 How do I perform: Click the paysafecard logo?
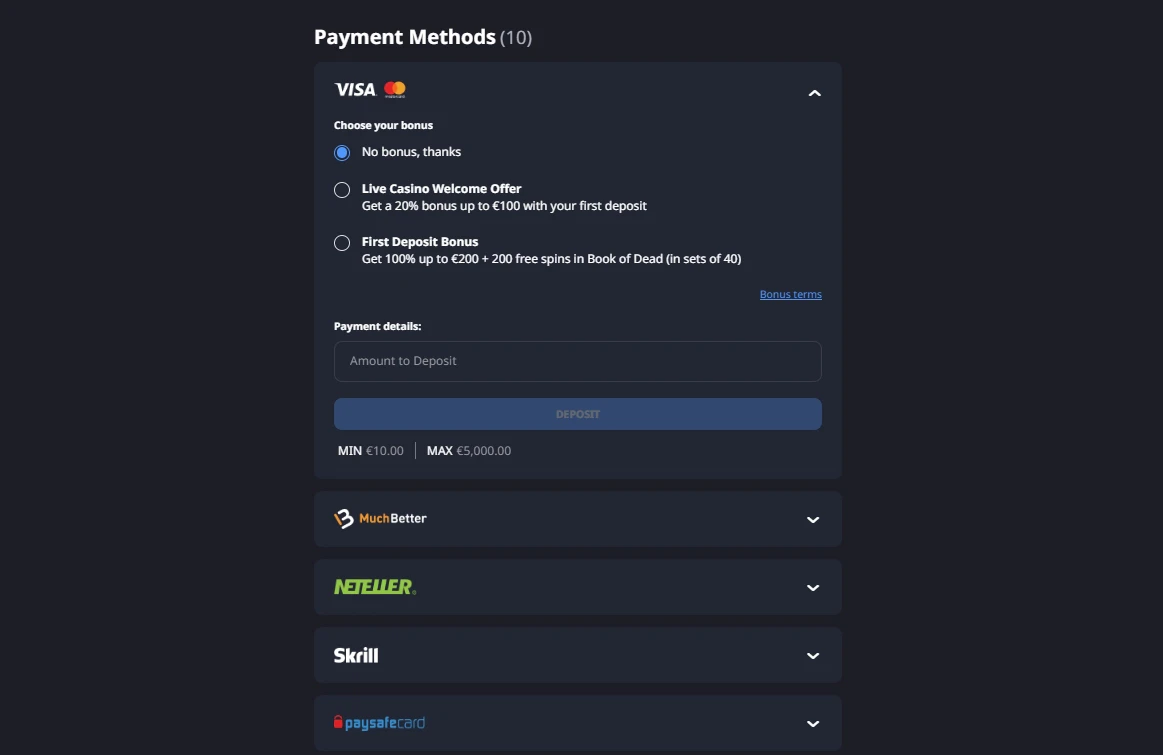379,723
